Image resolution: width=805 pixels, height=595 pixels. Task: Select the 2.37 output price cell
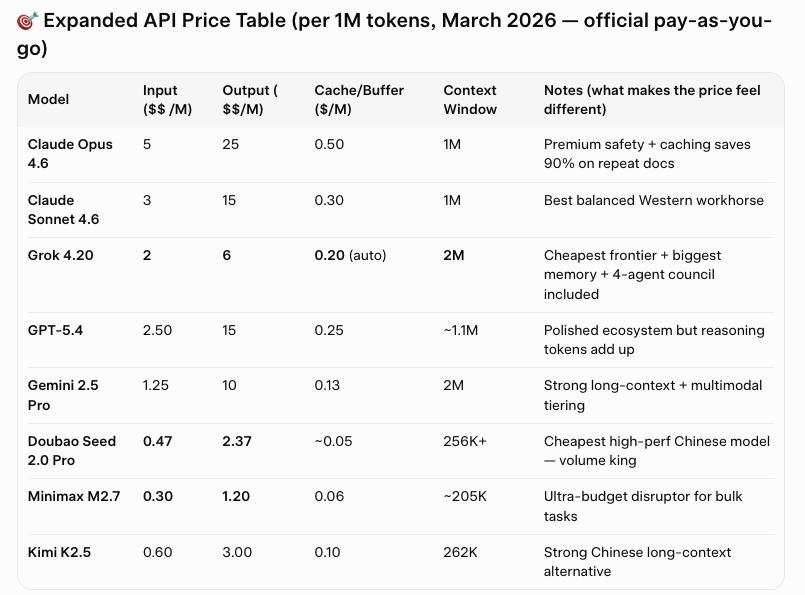[x=237, y=442]
